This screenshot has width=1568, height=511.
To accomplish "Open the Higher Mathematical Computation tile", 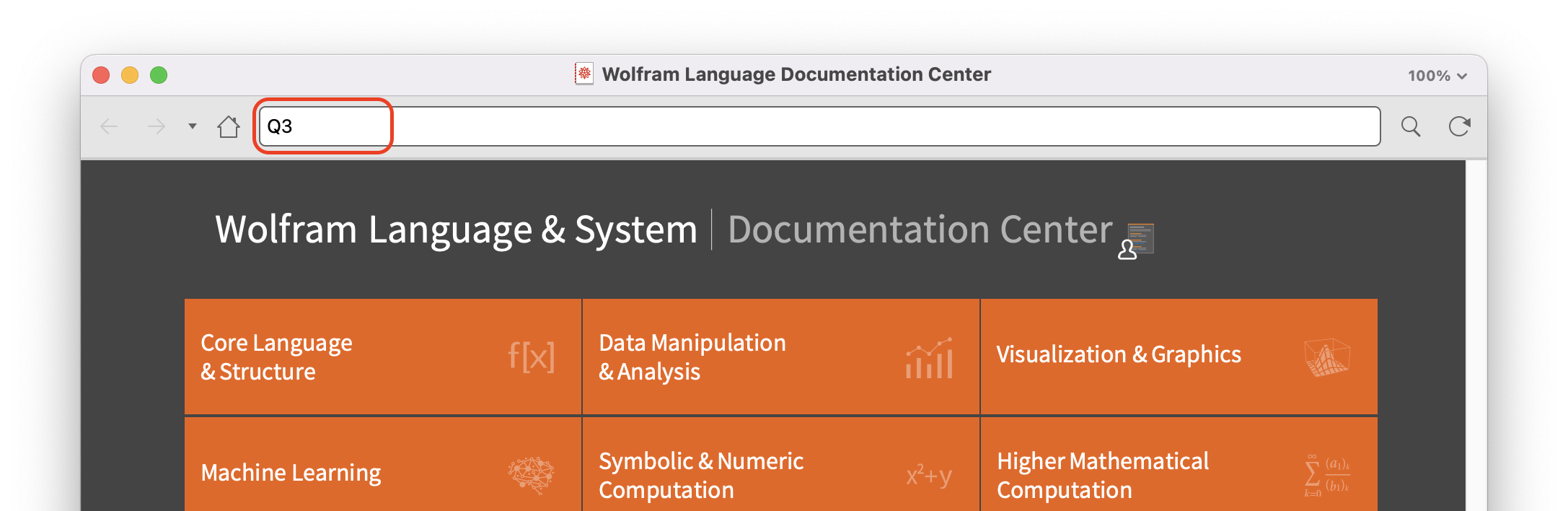I will pyautogui.click(x=1179, y=464).
